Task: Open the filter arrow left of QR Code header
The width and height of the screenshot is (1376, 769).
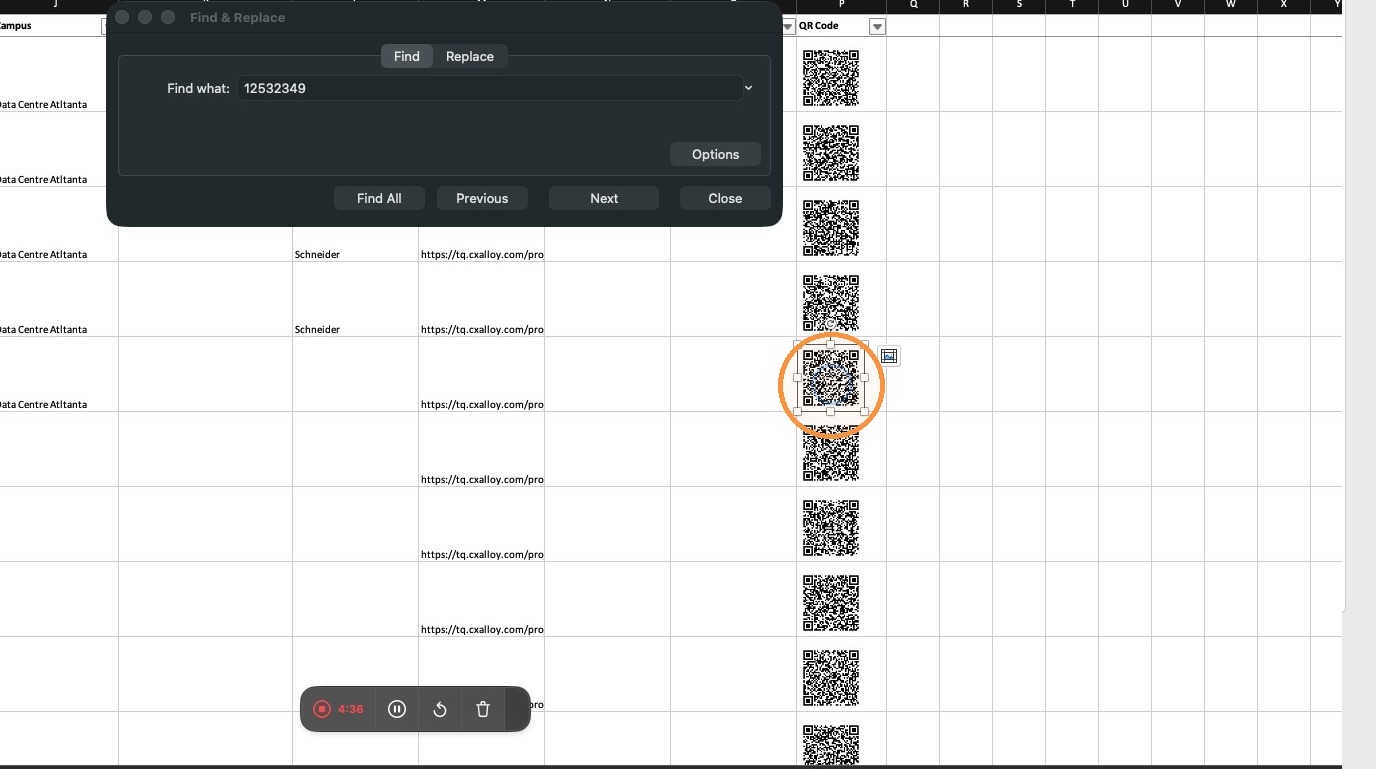Action: pos(788,26)
